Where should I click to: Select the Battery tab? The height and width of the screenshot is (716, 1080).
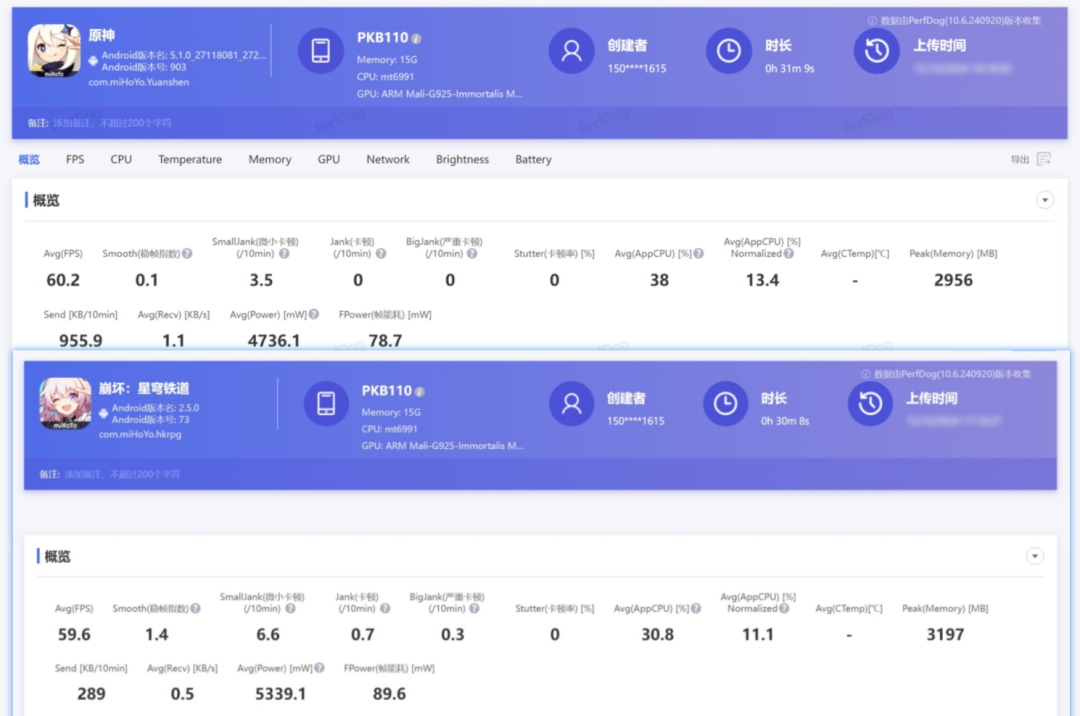point(533,159)
